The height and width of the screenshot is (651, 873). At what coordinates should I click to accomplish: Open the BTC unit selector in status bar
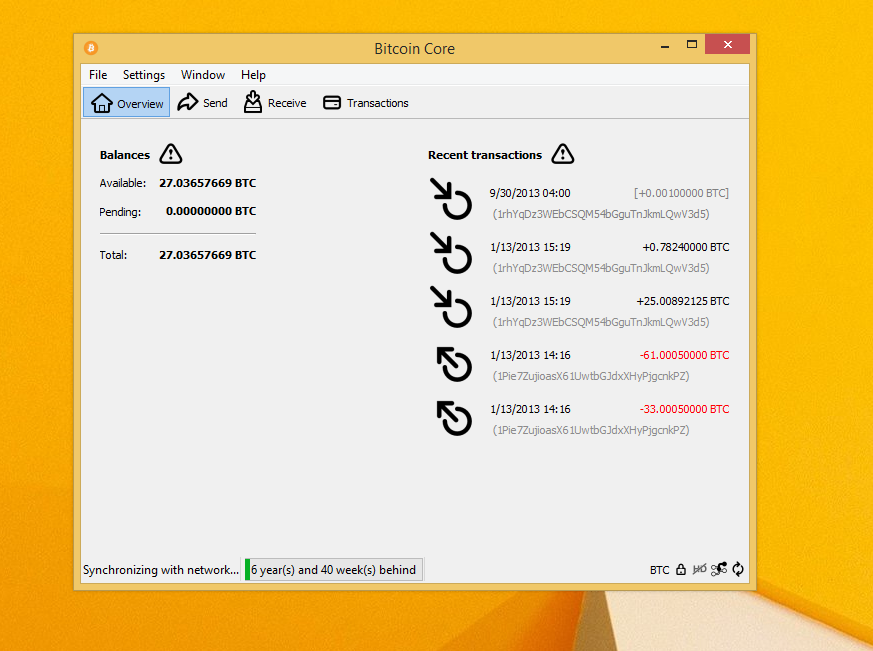point(659,570)
